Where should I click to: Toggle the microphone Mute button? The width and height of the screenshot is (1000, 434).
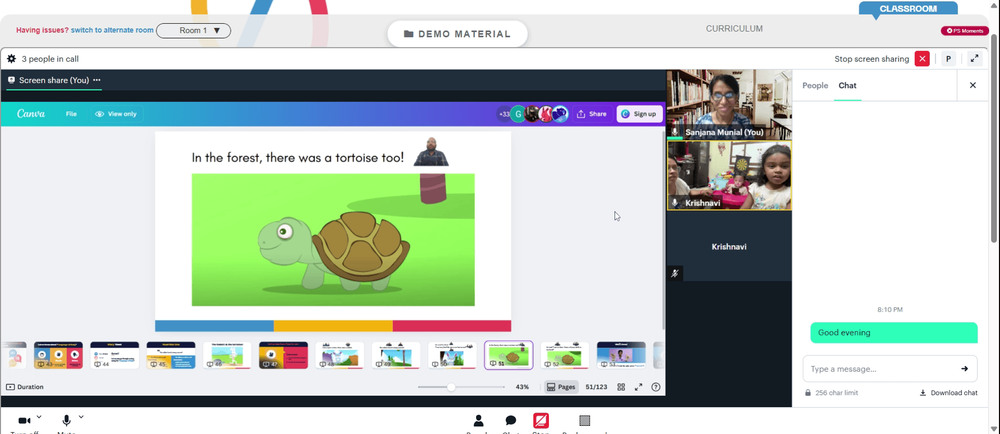66,422
